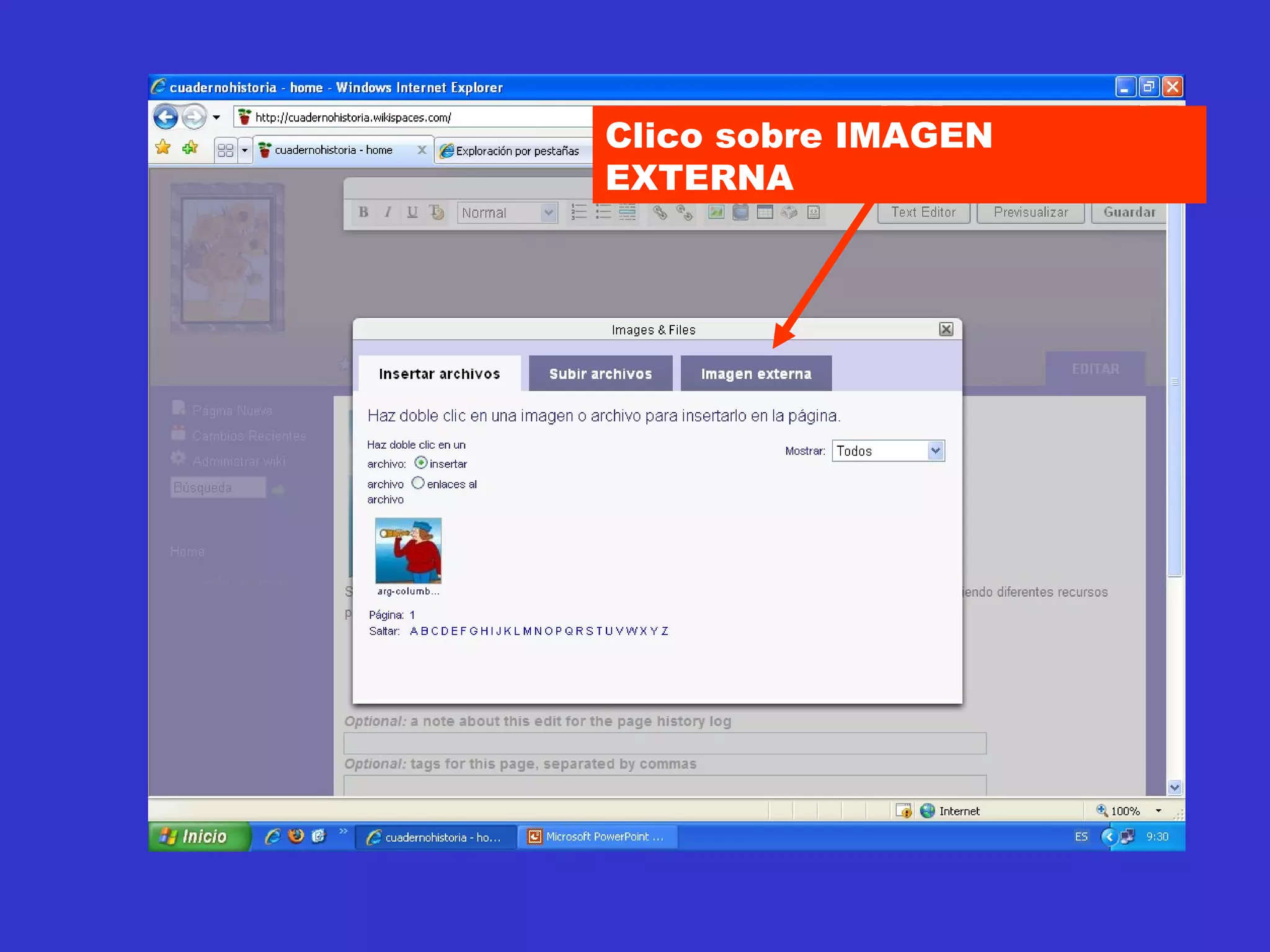Open the zoom level 100% dropdown arrow
The width and height of the screenshot is (1270, 952).
tap(1158, 811)
